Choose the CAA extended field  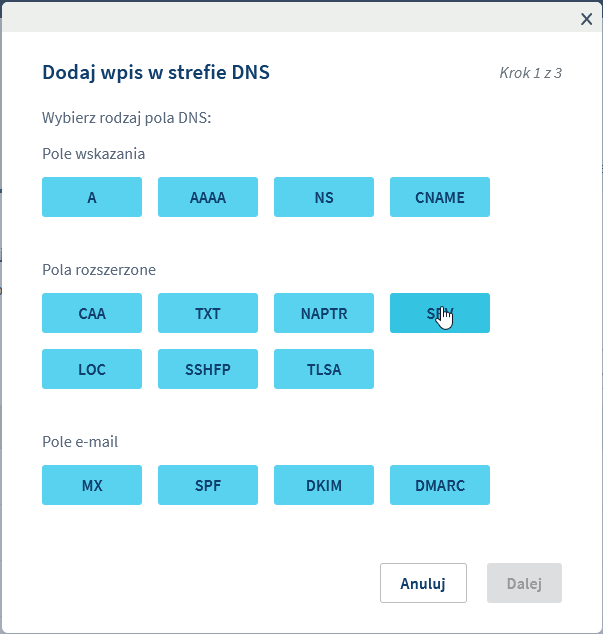[x=92, y=313]
